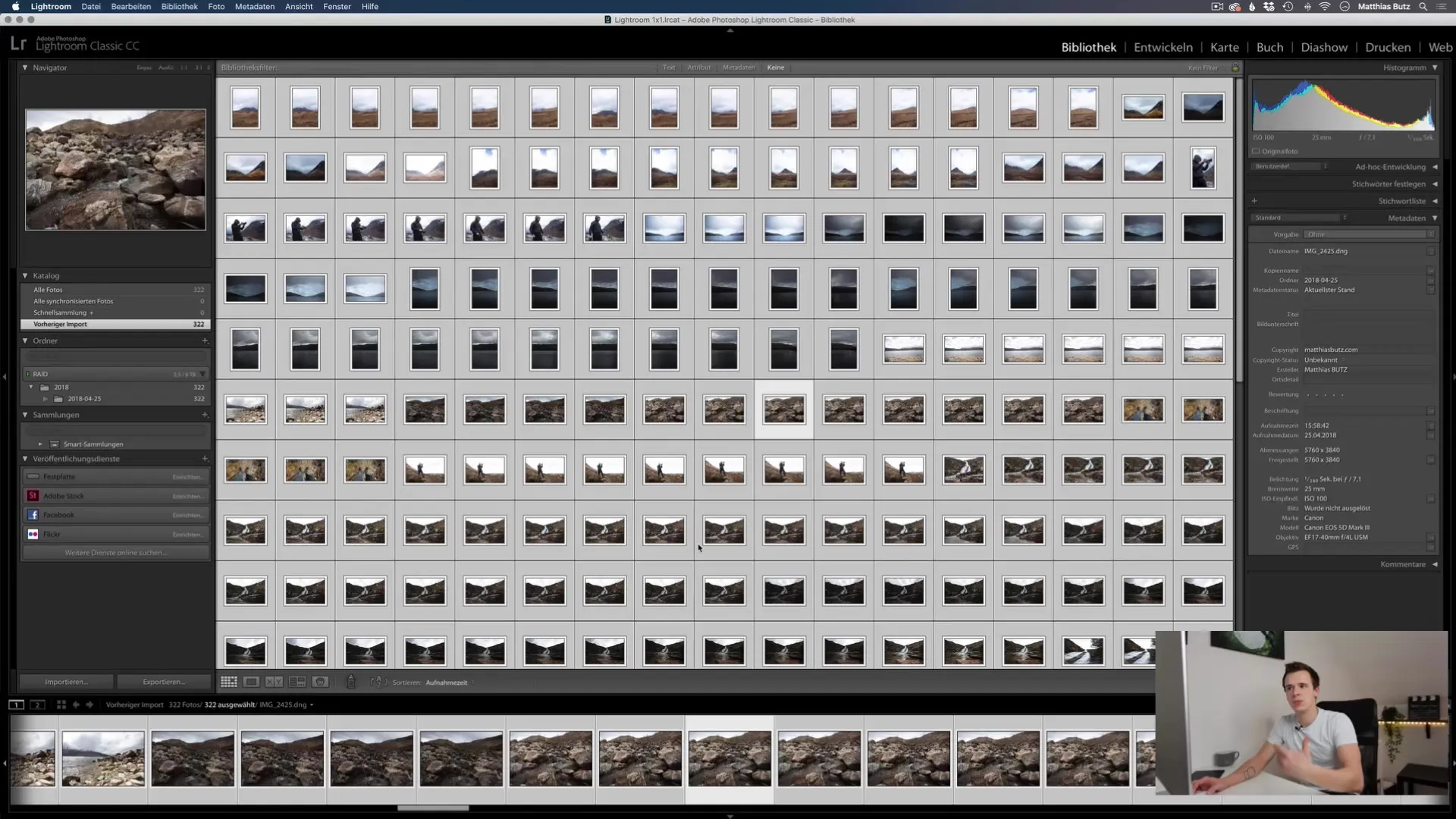The image size is (1456, 819).
Task: Expand the Ad-hoc-Entwicklung panel
Action: 1435,167
